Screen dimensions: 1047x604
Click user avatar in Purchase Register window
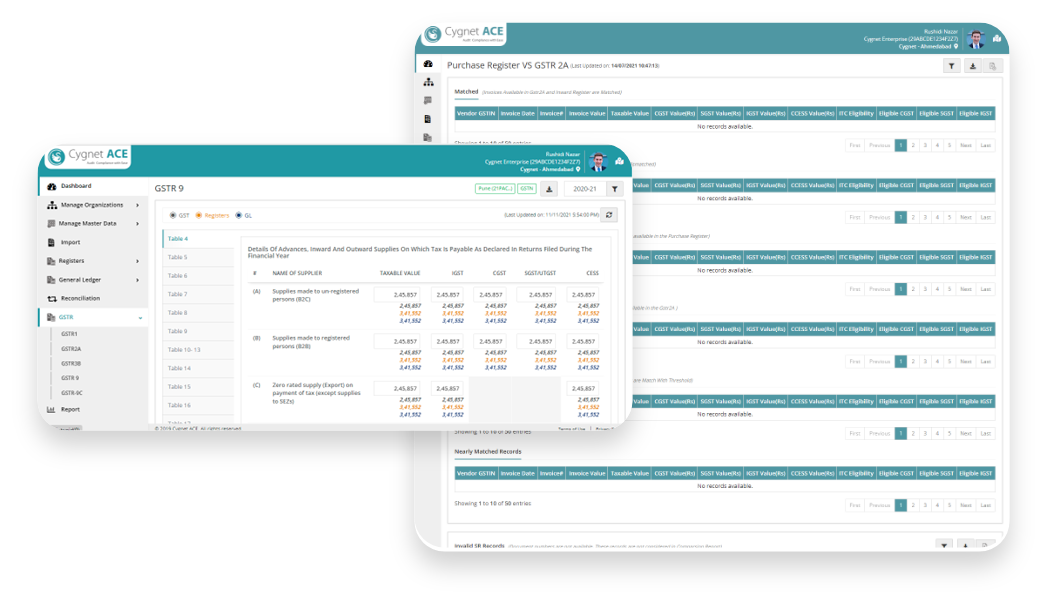click(976, 39)
